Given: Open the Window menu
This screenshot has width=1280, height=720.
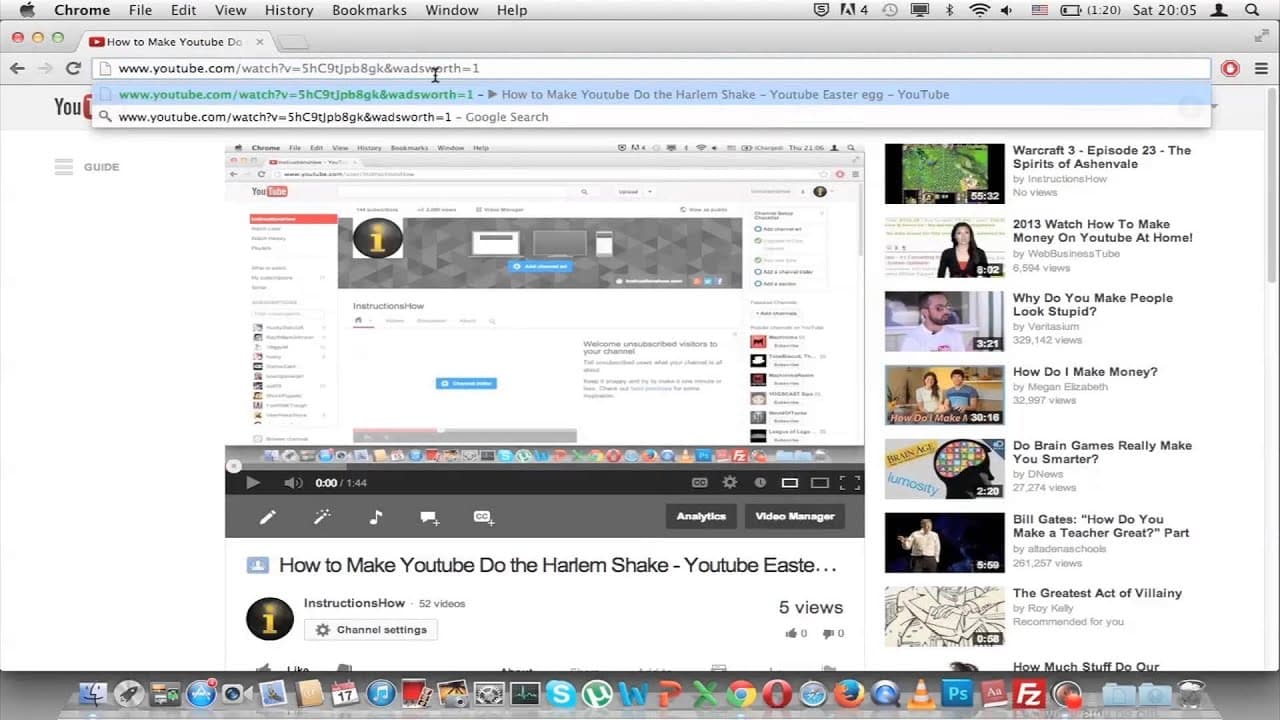Looking at the screenshot, I should (x=452, y=10).
